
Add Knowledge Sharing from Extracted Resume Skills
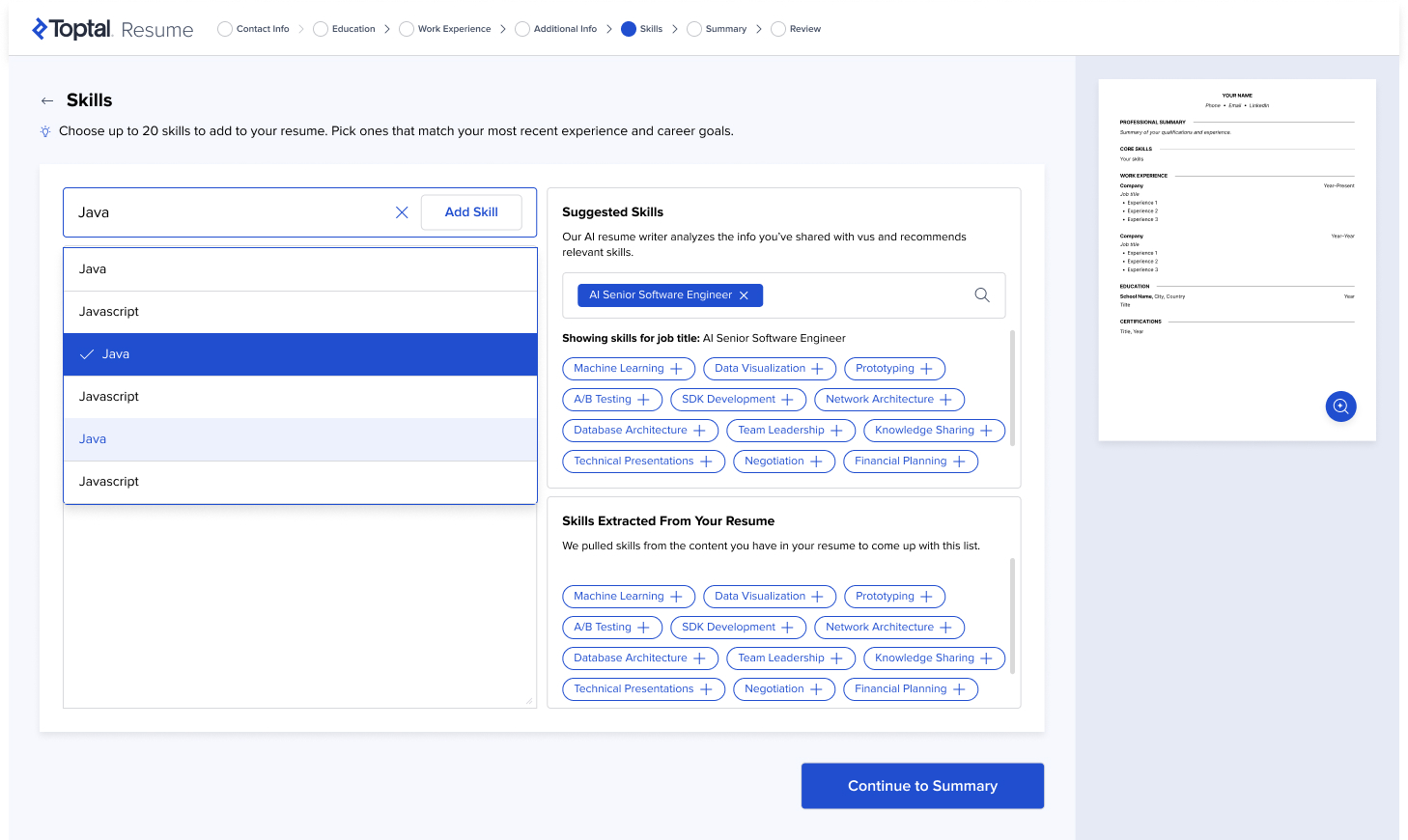click(x=934, y=658)
